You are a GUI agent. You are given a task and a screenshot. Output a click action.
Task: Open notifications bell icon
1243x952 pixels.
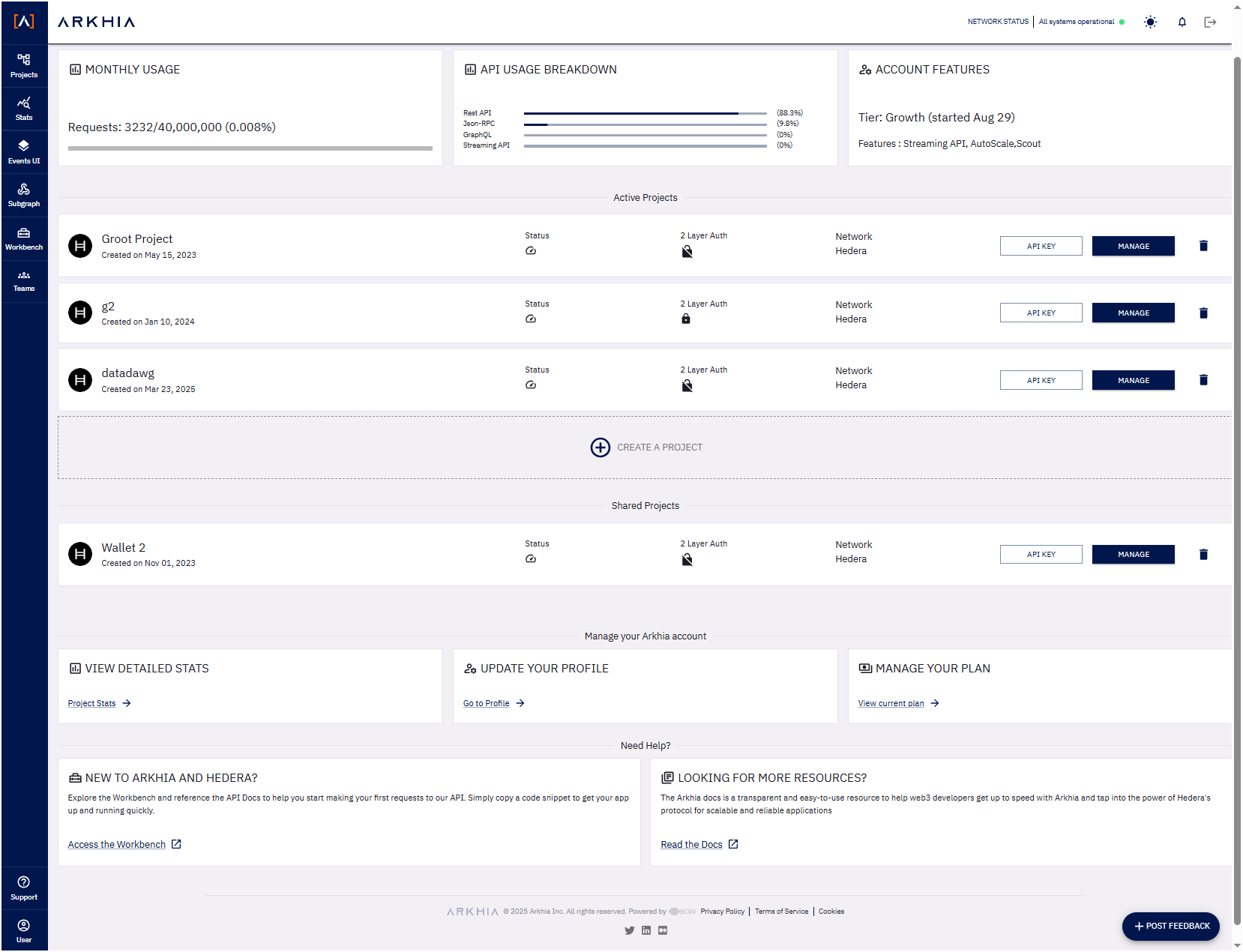pos(1182,22)
